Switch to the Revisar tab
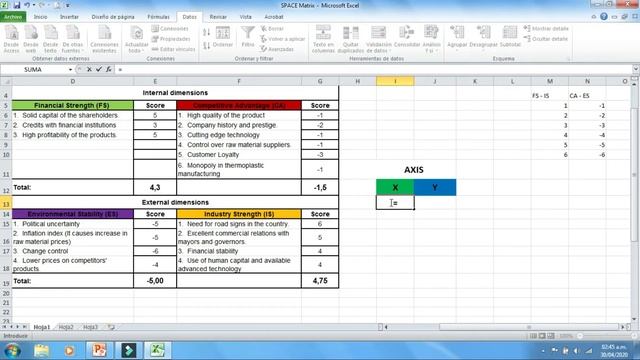 218,17
